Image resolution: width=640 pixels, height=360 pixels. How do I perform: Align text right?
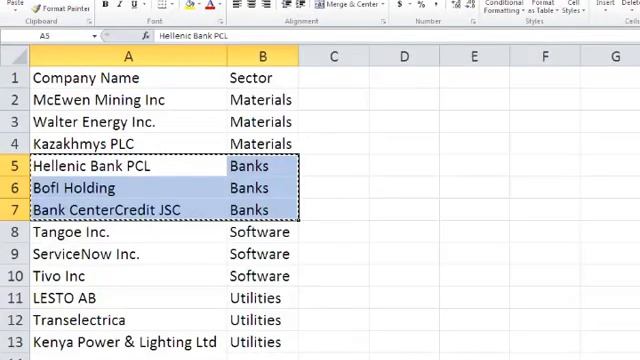(x=266, y=4)
